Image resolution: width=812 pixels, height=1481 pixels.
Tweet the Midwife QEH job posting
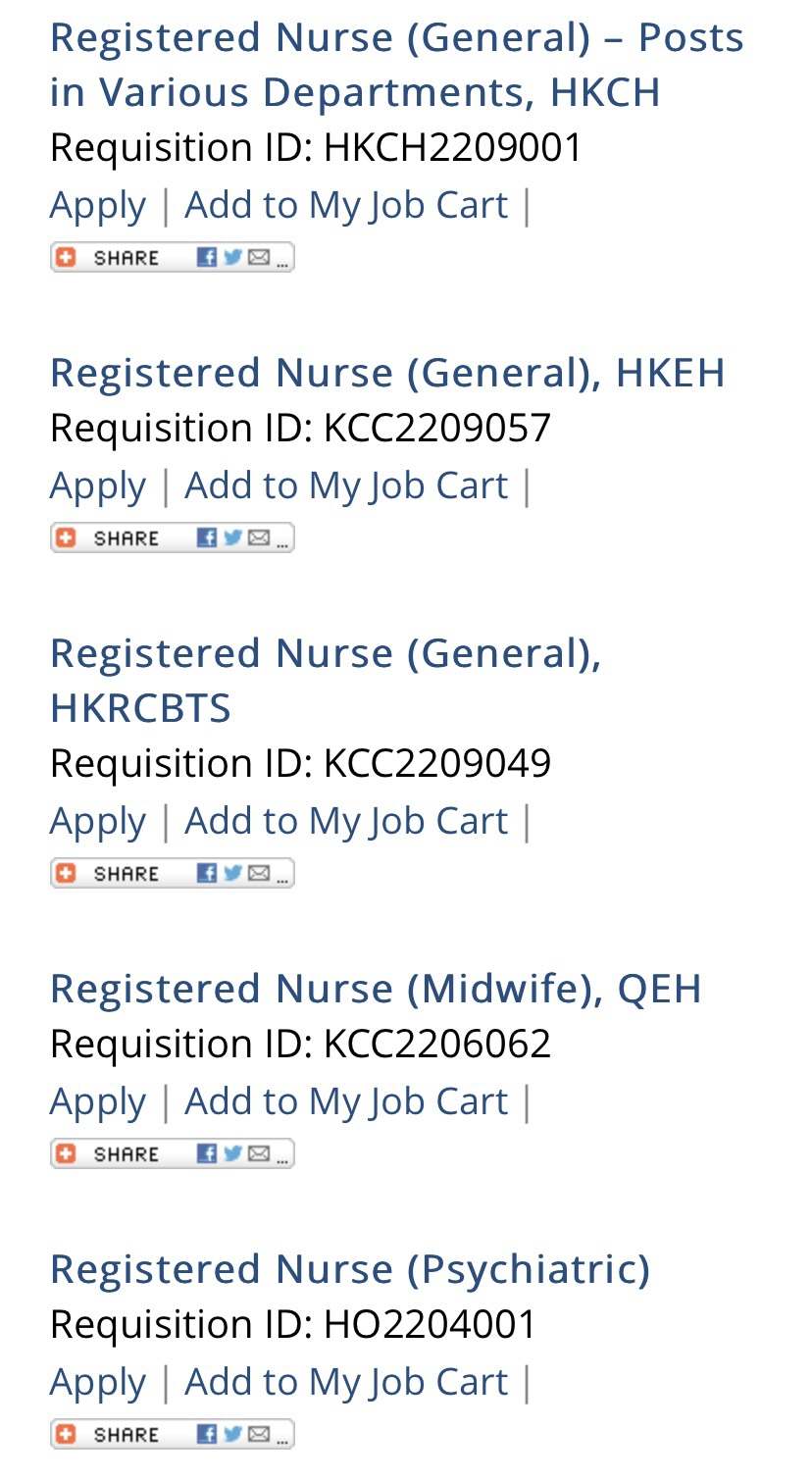coord(232,1153)
